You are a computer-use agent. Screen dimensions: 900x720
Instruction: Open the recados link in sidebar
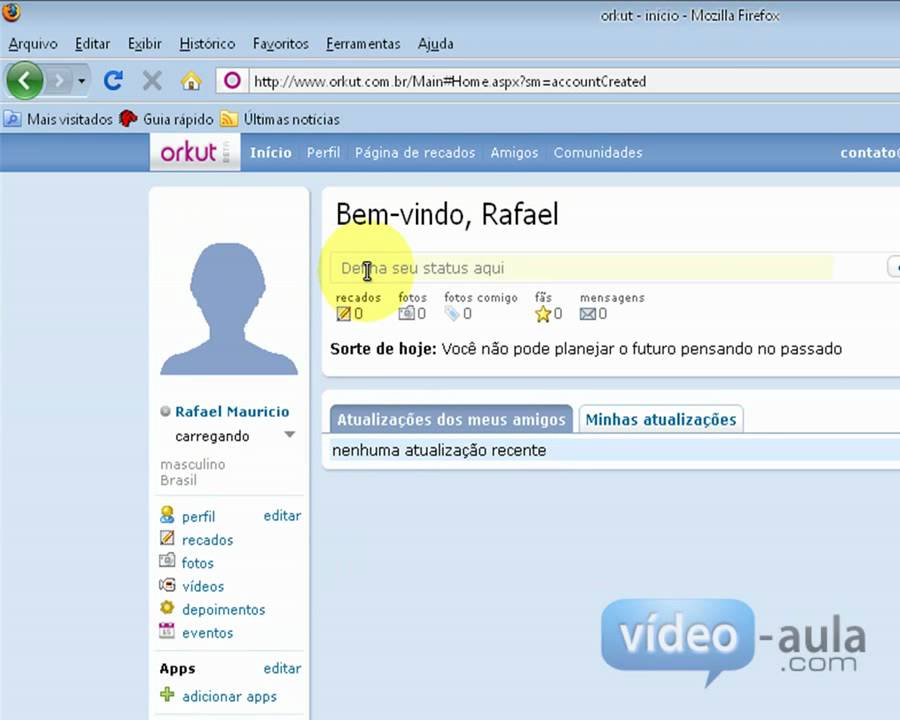(x=207, y=540)
